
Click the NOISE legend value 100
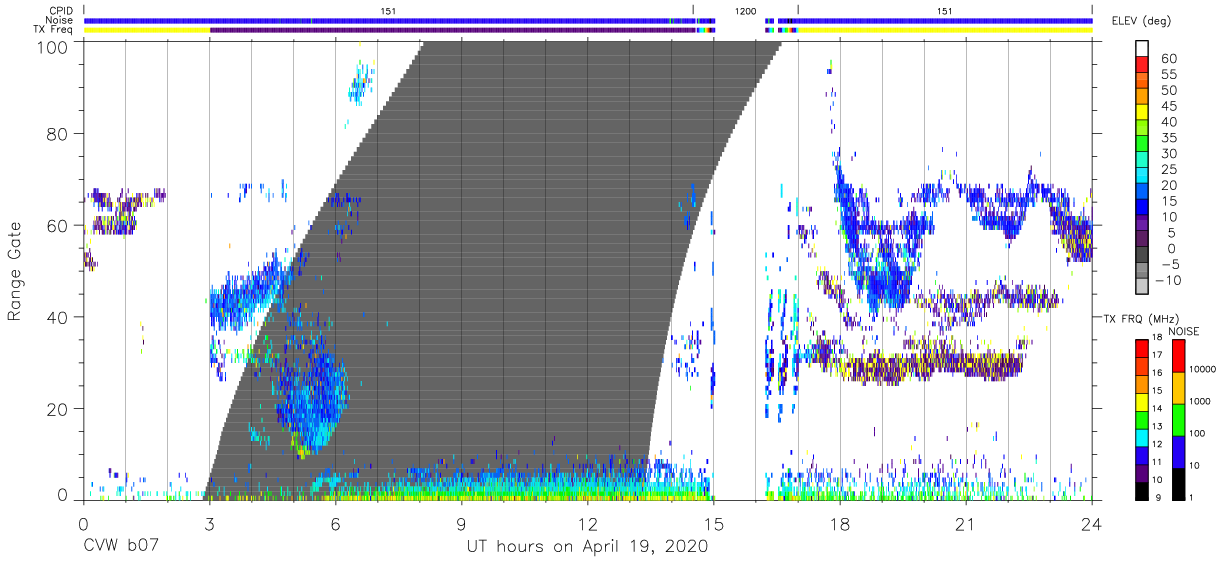click(1198, 434)
